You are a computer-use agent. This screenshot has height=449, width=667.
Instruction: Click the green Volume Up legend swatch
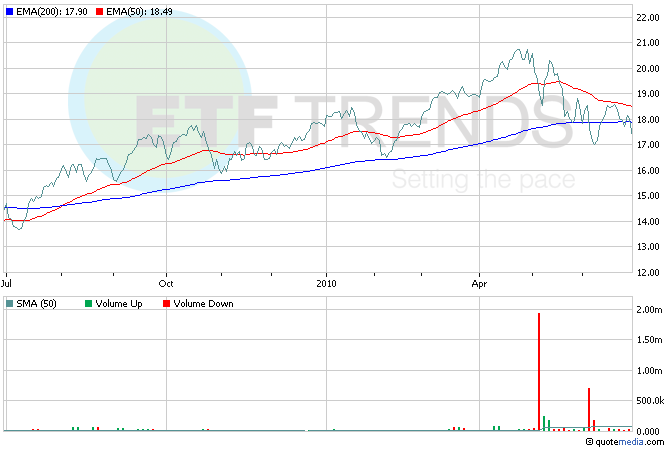88,304
